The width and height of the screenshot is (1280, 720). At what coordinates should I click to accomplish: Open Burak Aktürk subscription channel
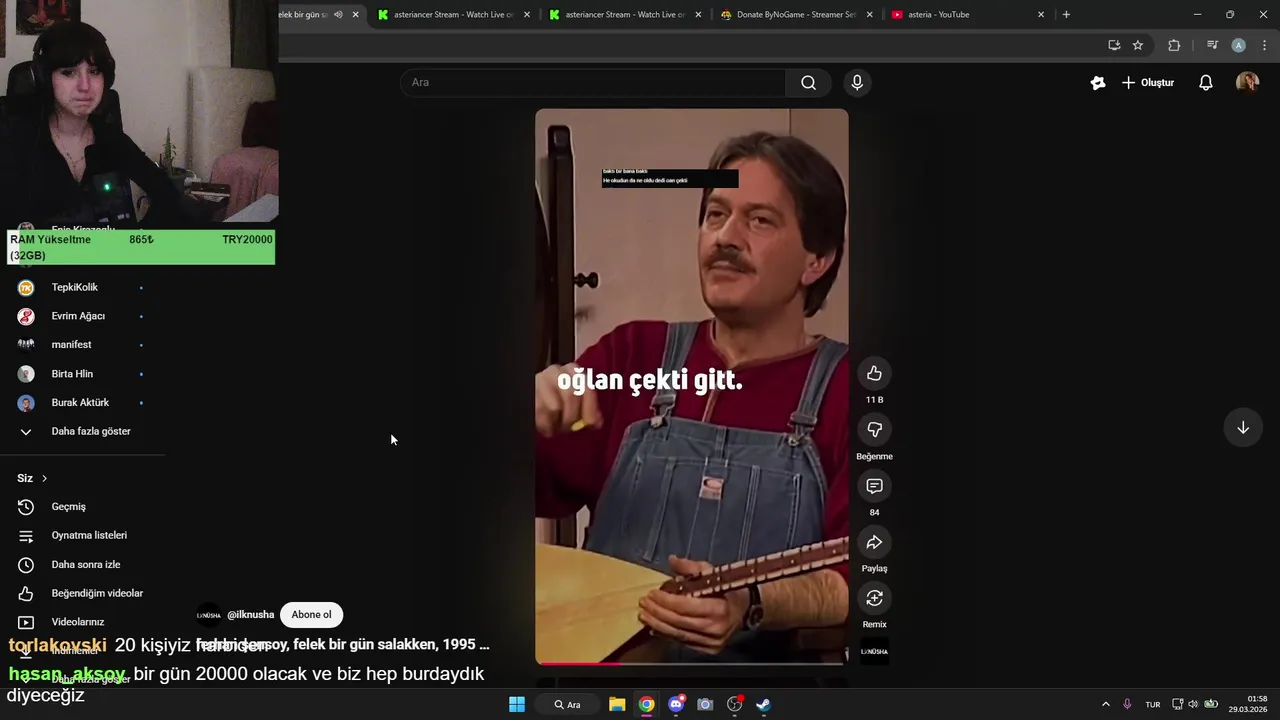click(x=80, y=403)
